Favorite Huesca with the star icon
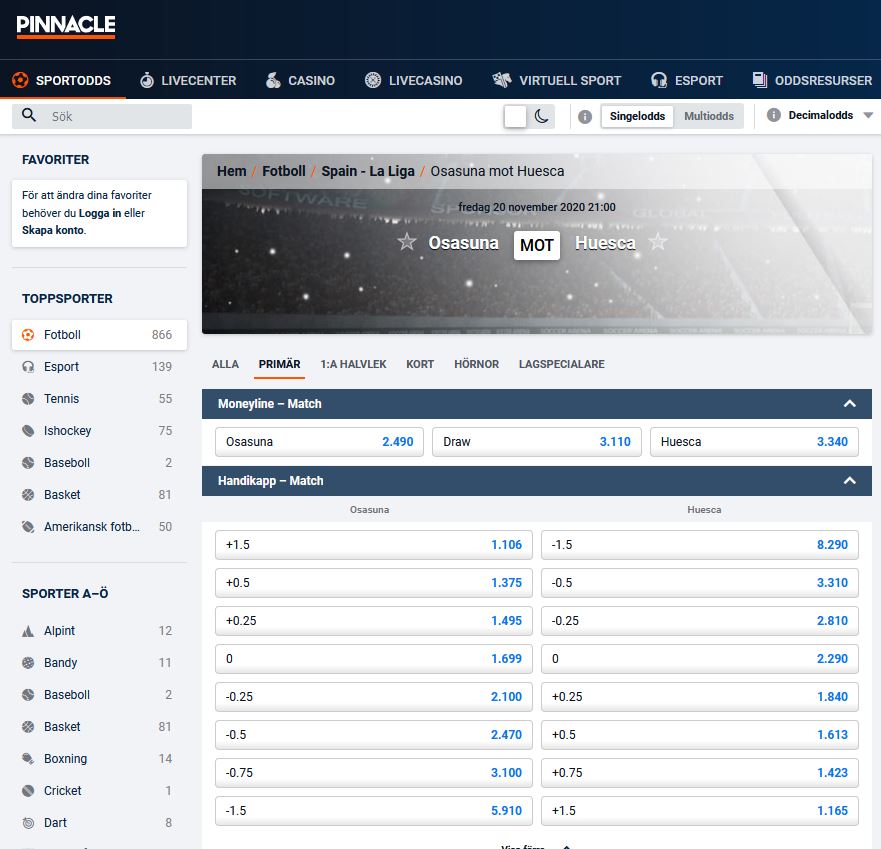The image size is (881, 849). (x=657, y=243)
